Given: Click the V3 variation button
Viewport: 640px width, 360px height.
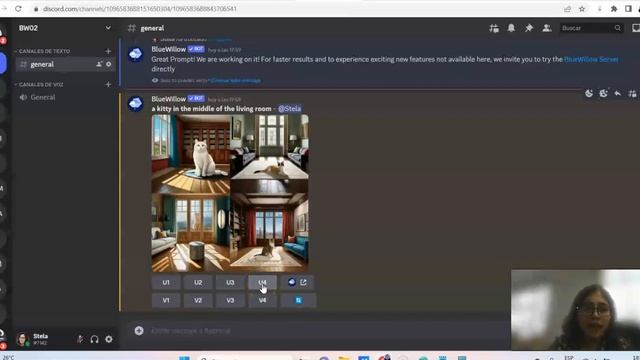Looking at the screenshot, I should click(230, 300).
